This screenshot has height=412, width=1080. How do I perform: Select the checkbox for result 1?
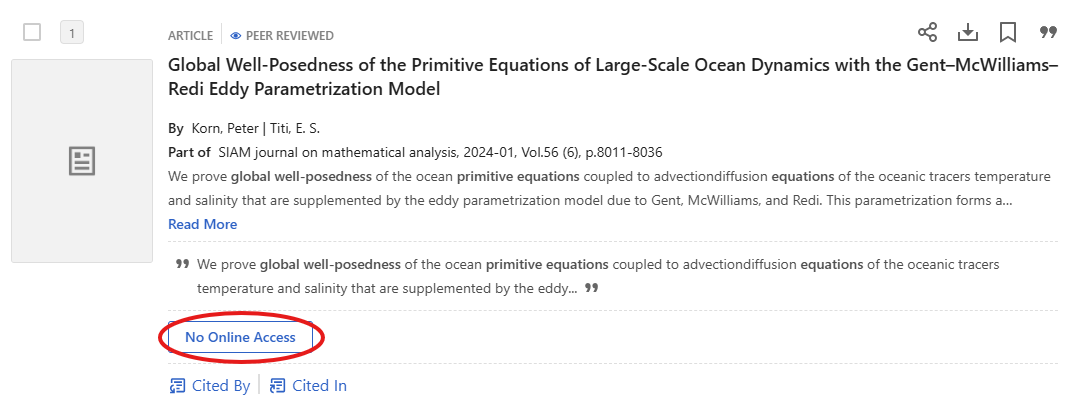pyautogui.click(x=32, y=32)
